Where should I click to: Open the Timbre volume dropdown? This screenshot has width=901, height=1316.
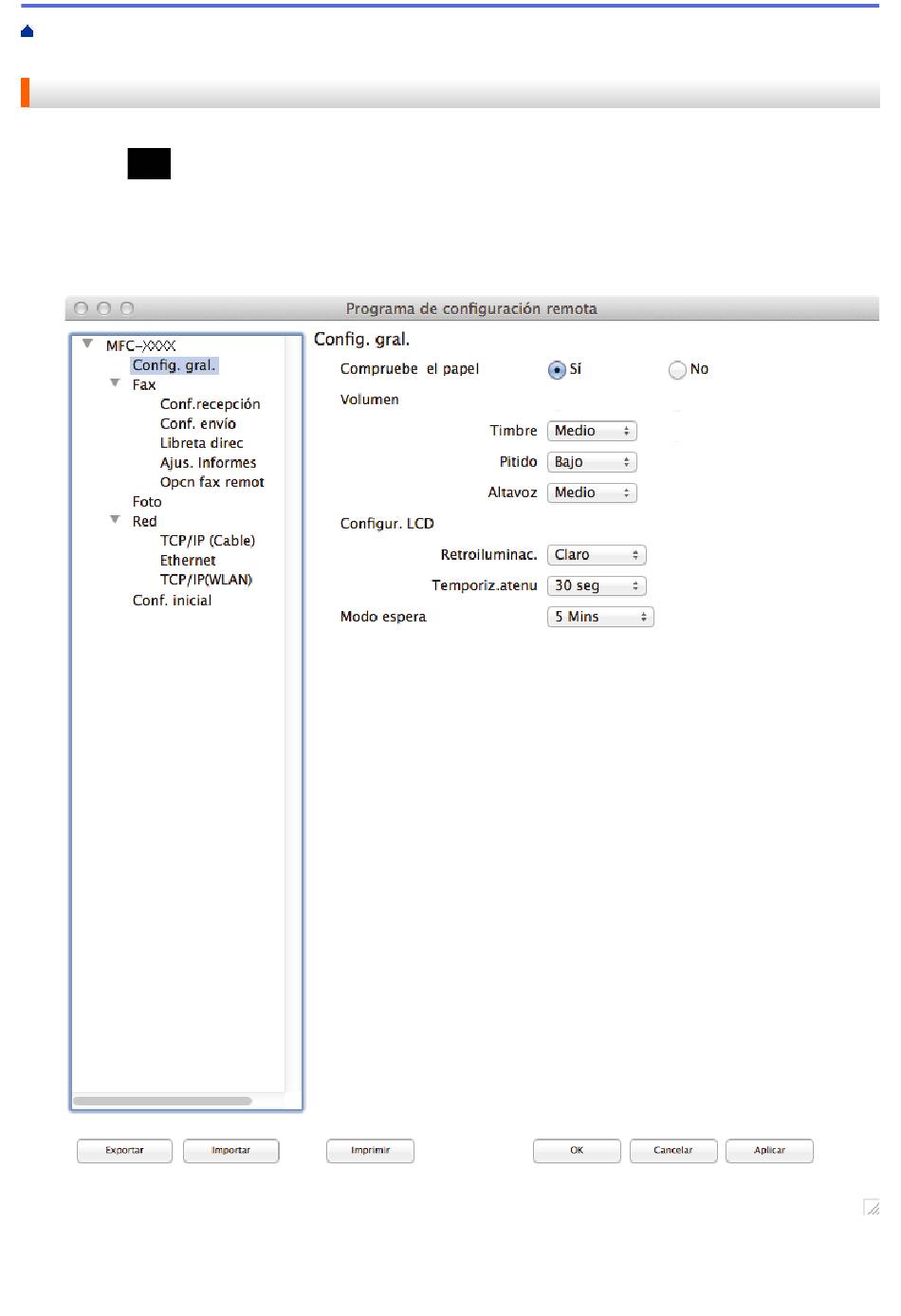pos(592,431)
